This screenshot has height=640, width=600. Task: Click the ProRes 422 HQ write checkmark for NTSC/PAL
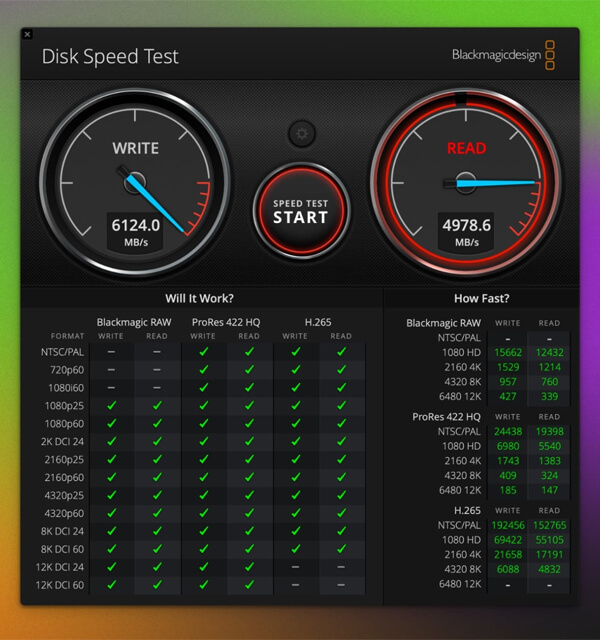[x=203, y=352]
